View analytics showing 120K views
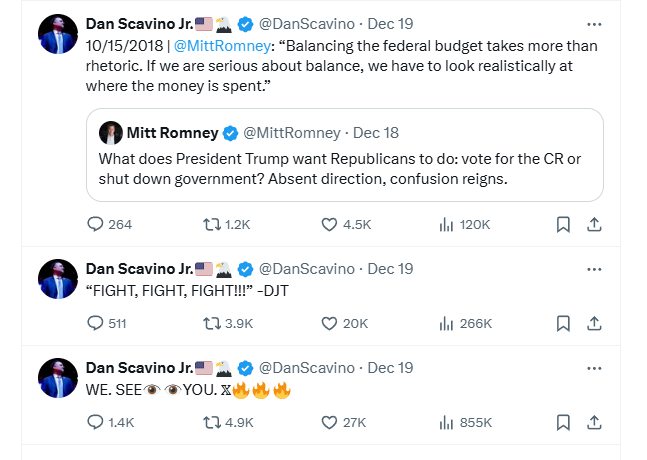647x460 pixels. coord(446,224)
